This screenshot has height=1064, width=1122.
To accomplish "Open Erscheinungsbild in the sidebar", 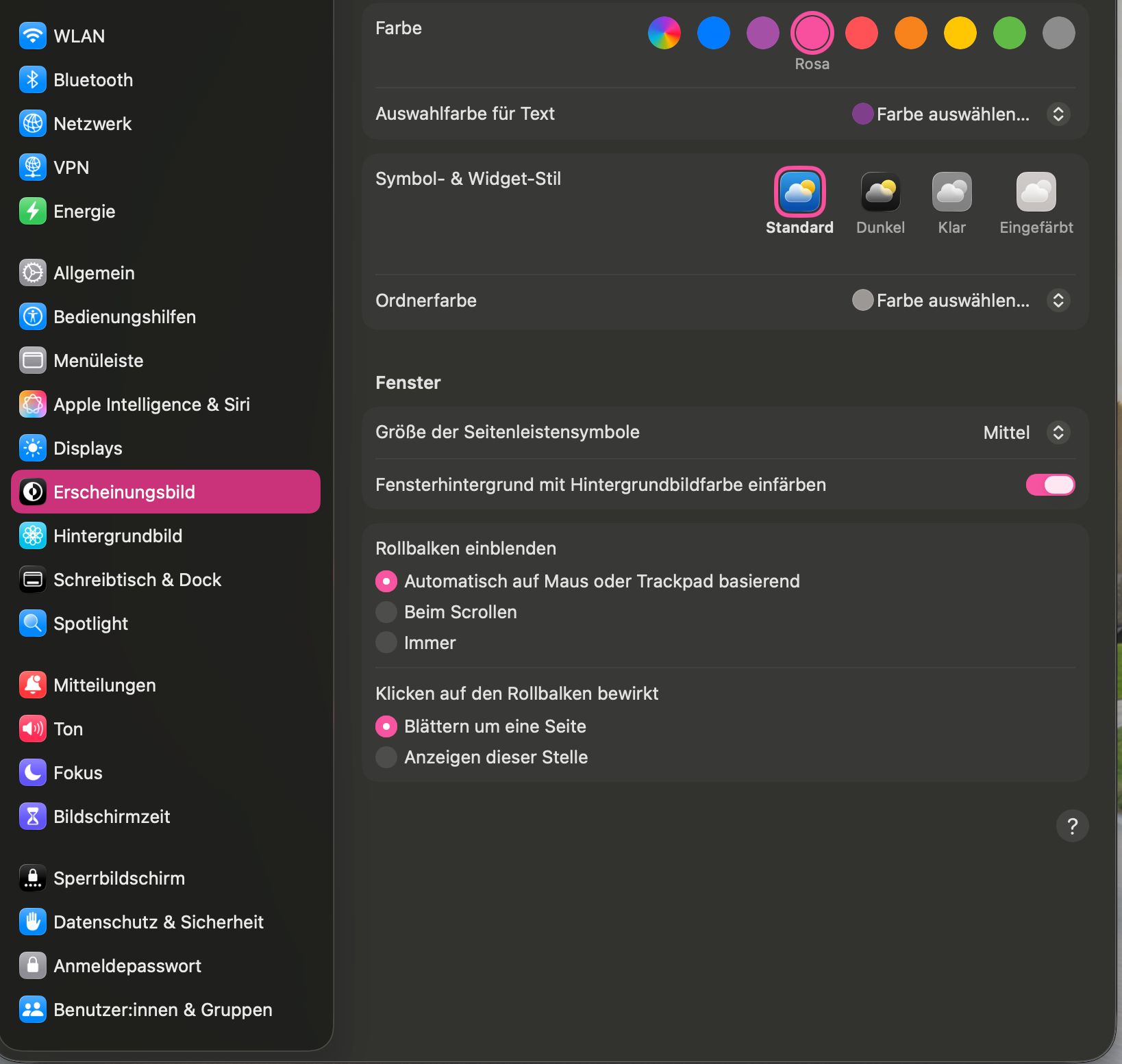I will [x=124, y=491].
